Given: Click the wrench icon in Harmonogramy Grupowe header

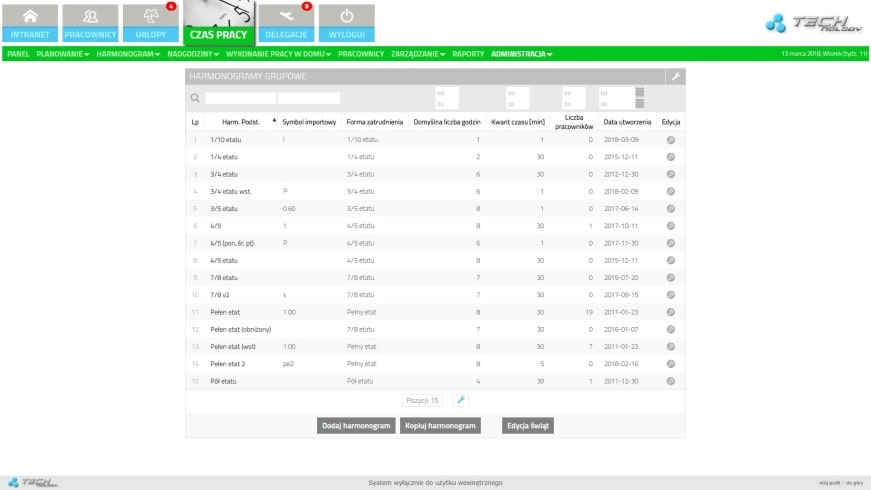Looking at the screenshot, I should pyautogui.click(x=677, y=76).
